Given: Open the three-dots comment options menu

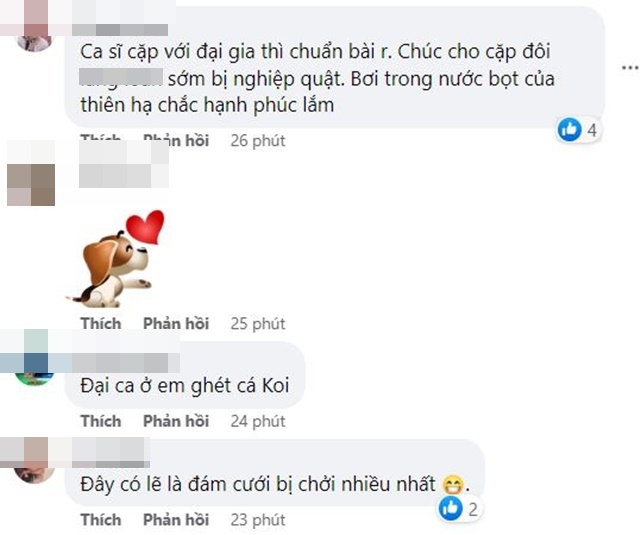Looking at the screenshot, I should click(x=630, y=68).
